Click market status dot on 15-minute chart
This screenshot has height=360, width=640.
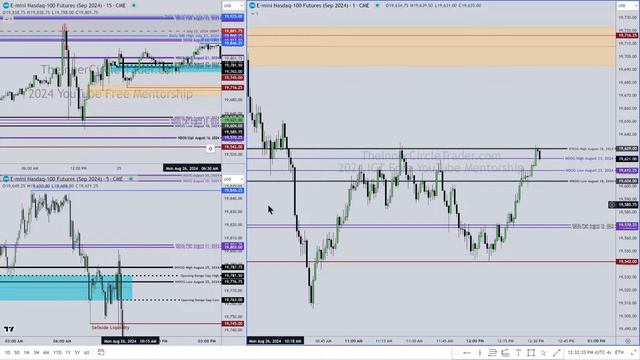point(134,6)
